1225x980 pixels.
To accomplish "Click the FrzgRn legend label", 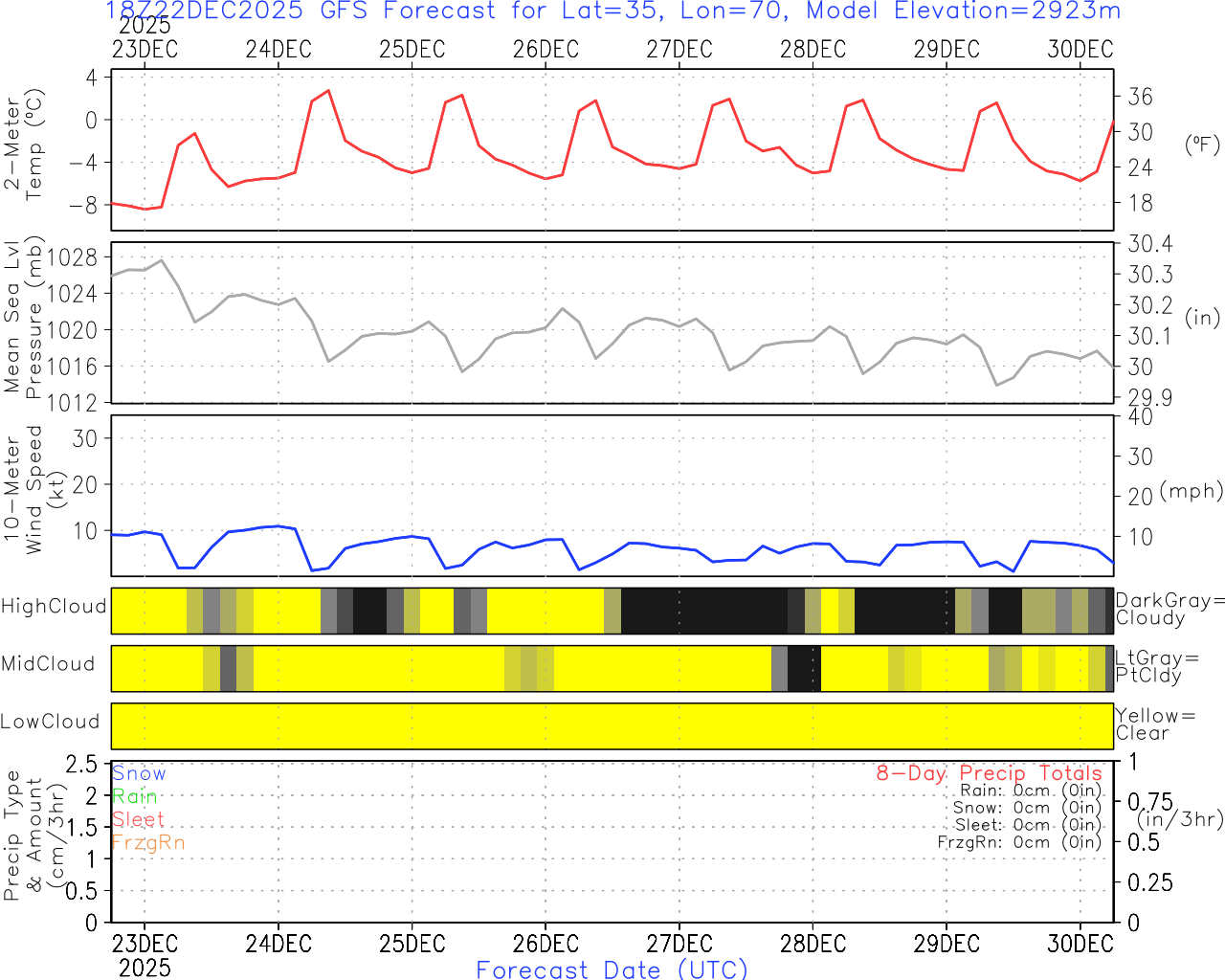I will pyautogui.click(x=147, y=843).
